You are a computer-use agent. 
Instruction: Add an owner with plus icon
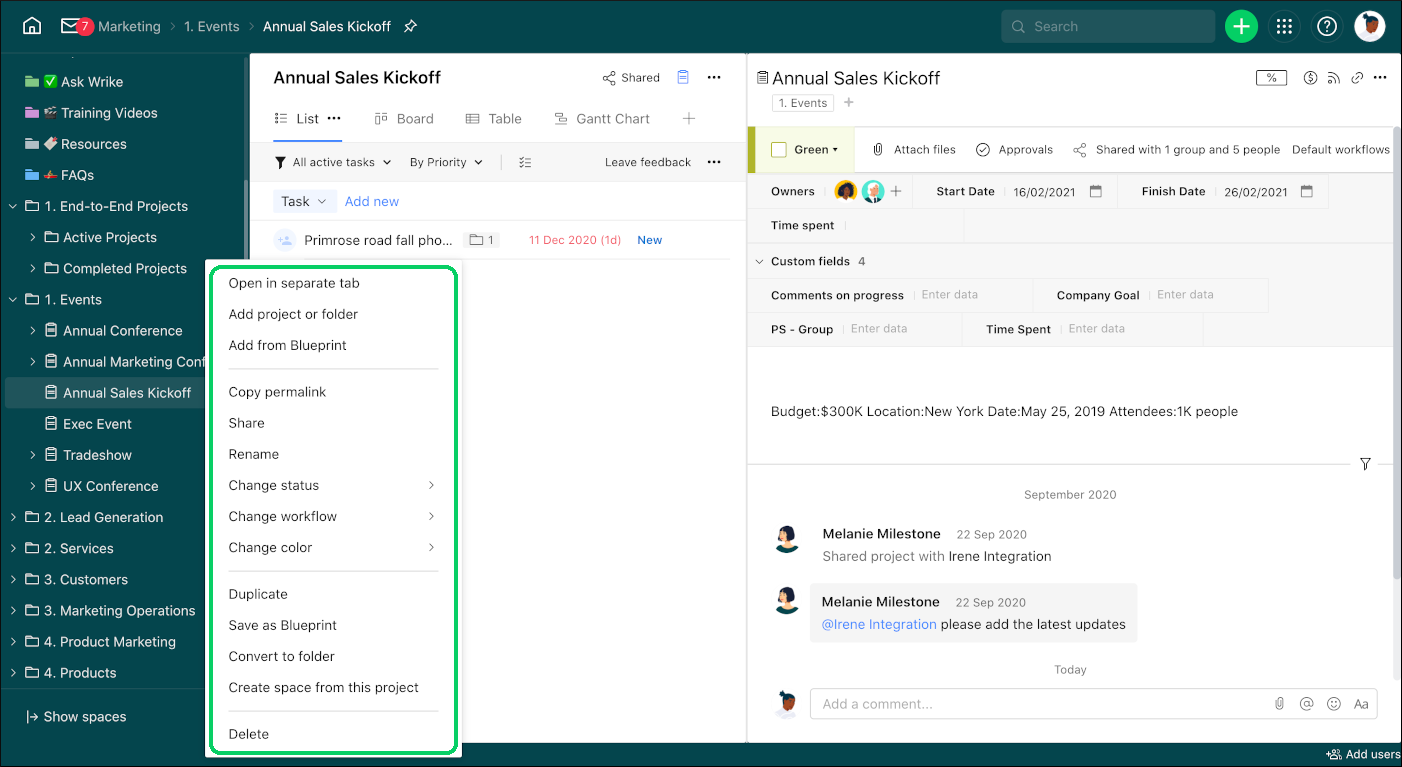point(896,191)
